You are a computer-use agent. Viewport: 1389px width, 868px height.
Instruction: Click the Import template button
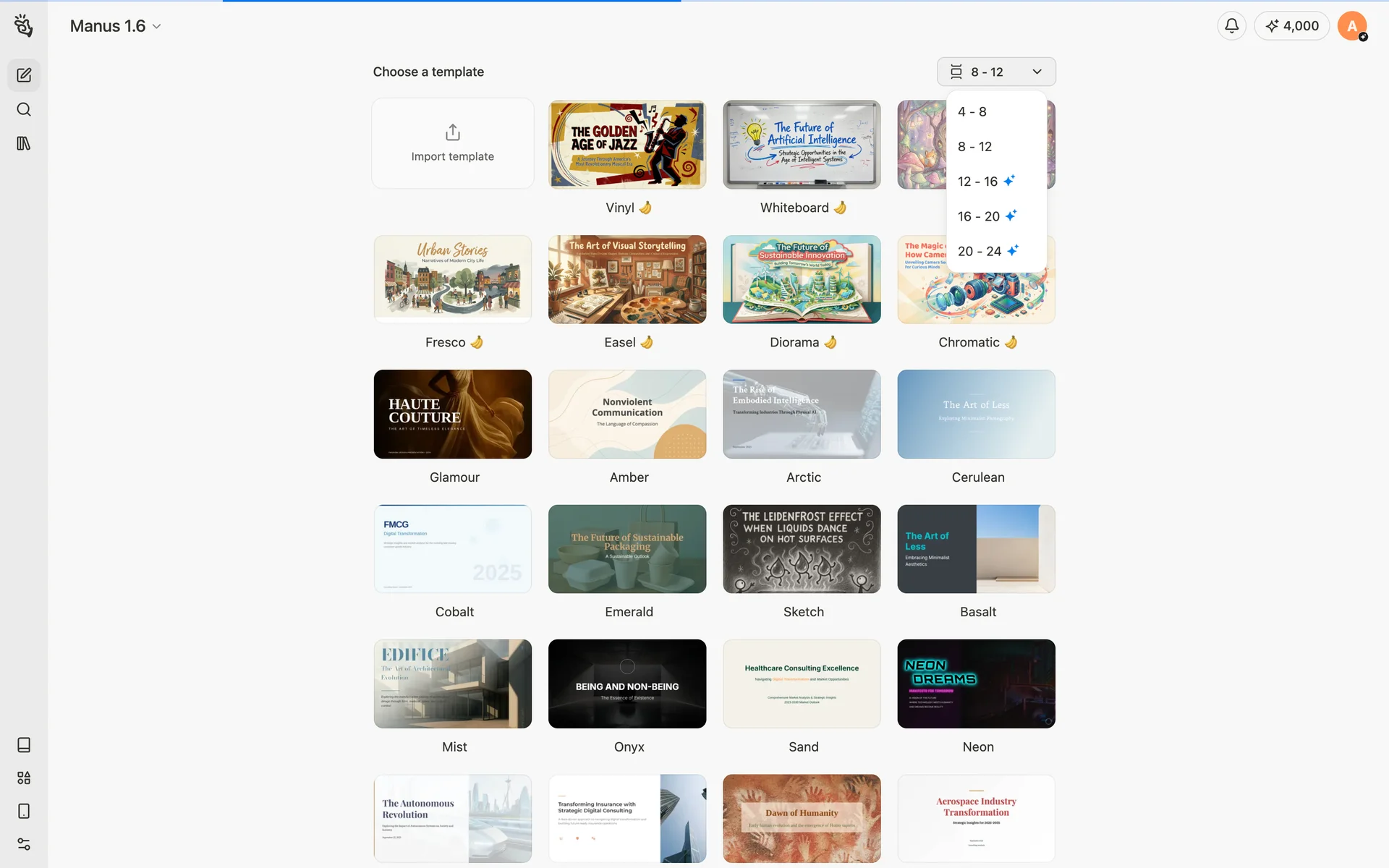pos(453,143)
